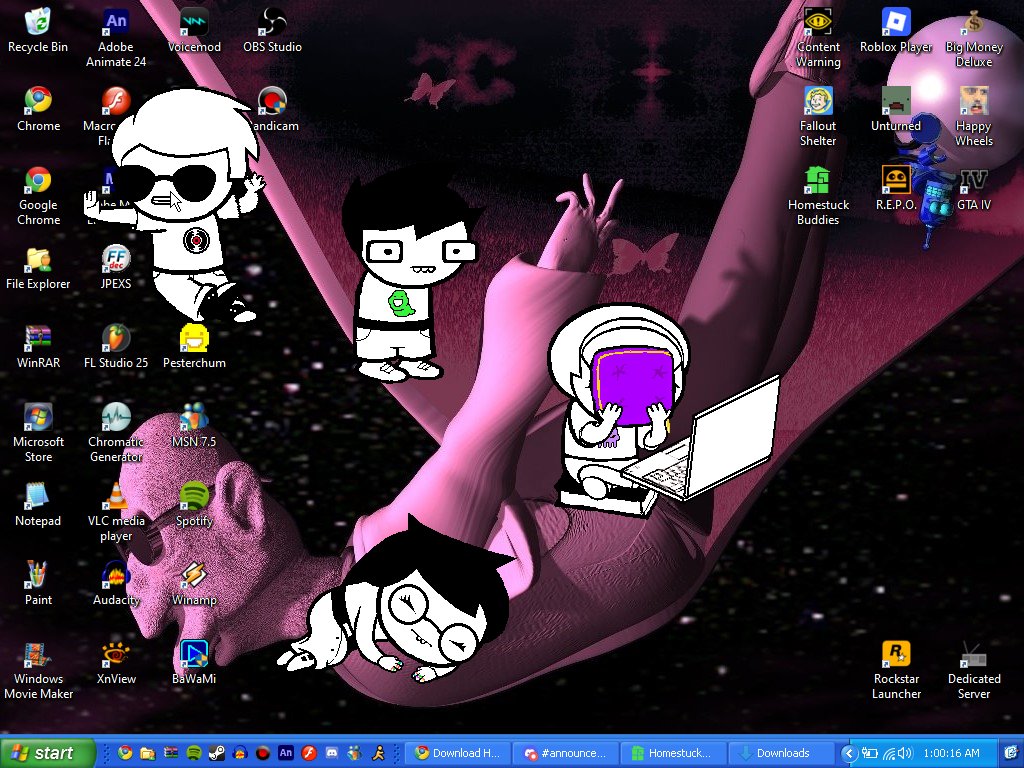
Task: Launch Discord from the Quick Launch bar
Action: click(x=332, y=753)
